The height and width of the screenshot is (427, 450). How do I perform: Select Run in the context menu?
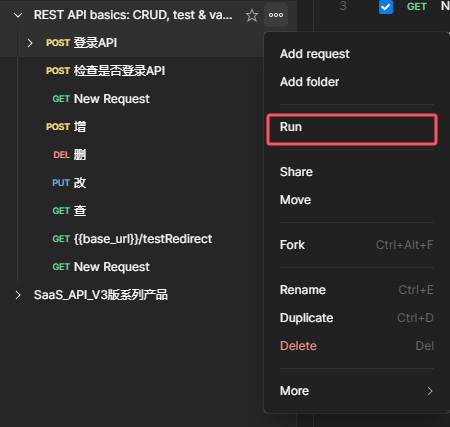pyautogui.click(x=352, y=127)
